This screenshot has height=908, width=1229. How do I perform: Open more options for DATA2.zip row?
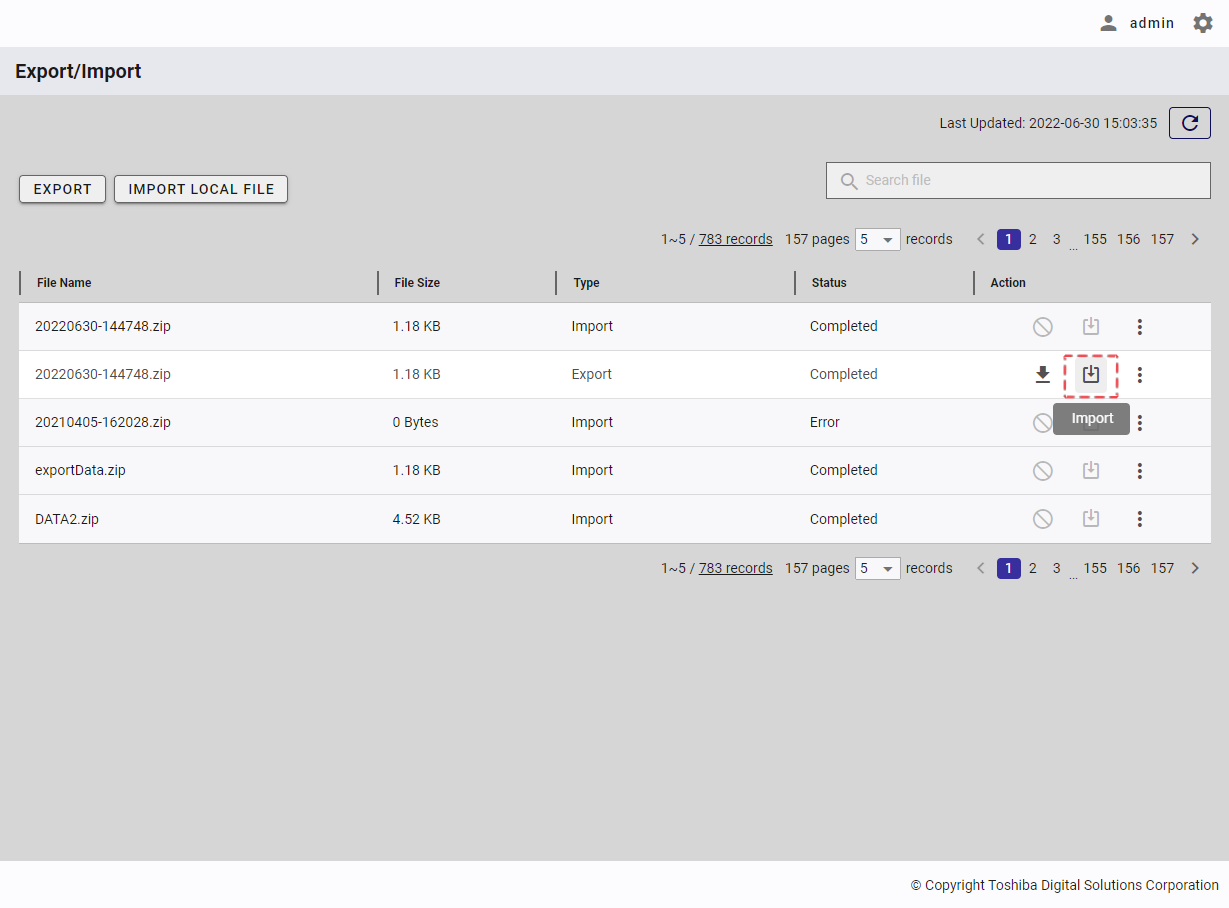(1139, 519)
